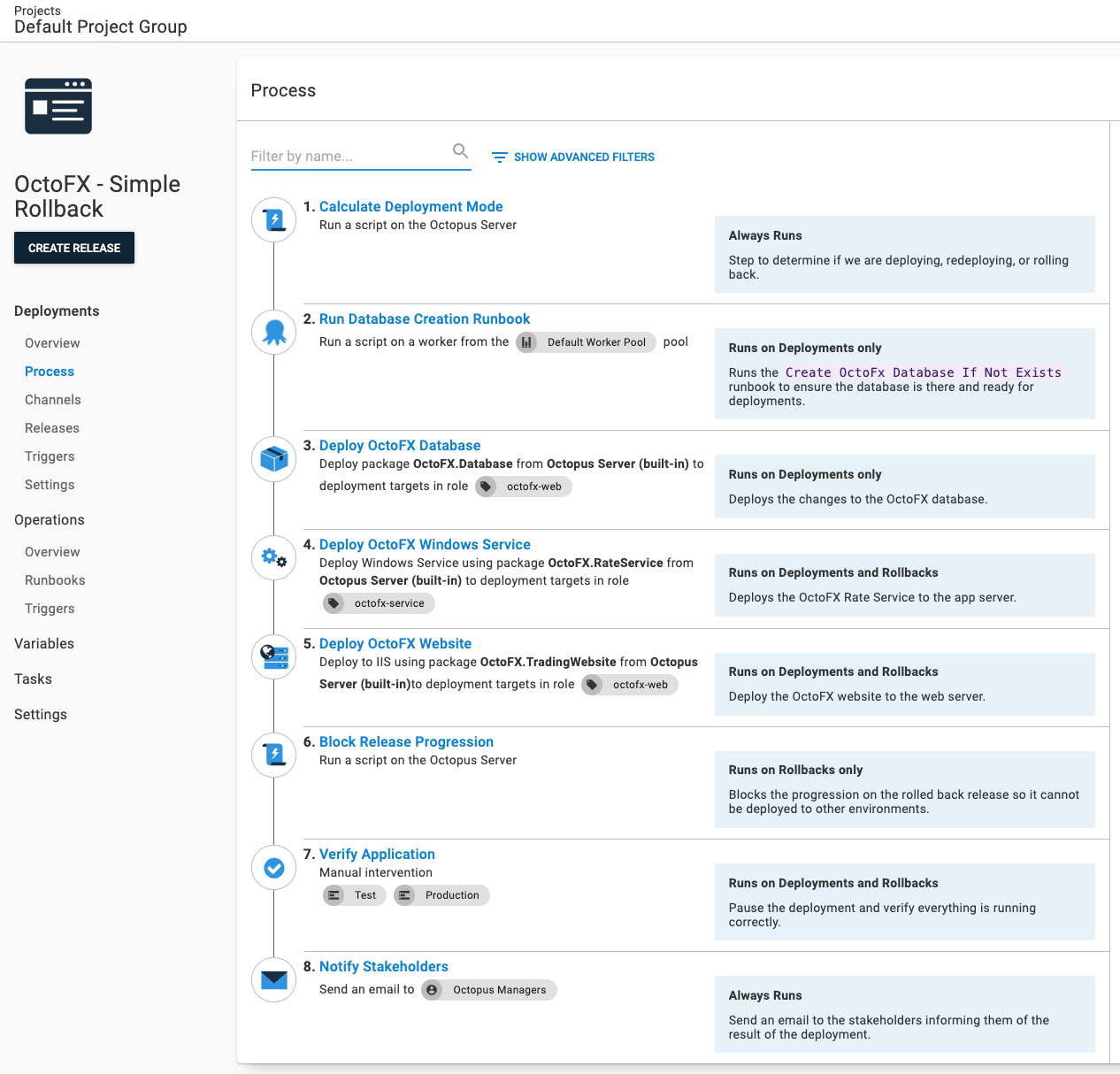Open the Run Database Creation Runbook step link
The height and width of the screenshot is (1074, 1120).
click(425, 318)
